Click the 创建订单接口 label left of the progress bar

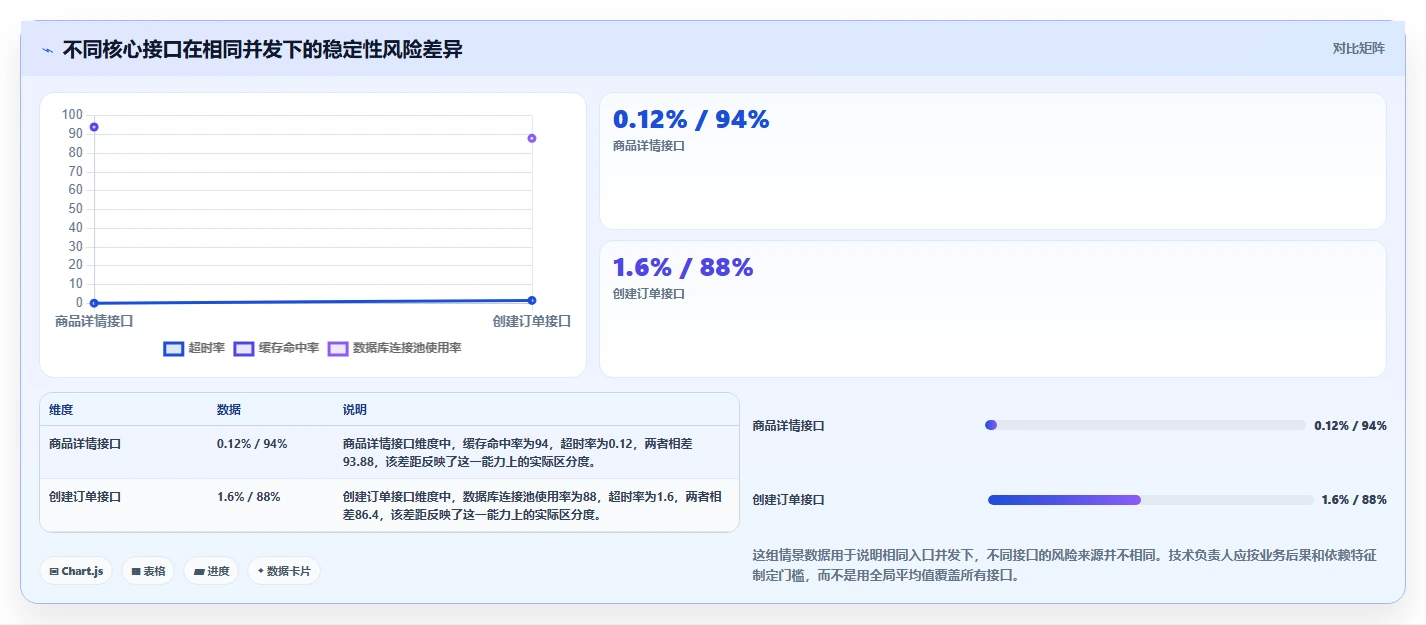[x=789, y=500]
